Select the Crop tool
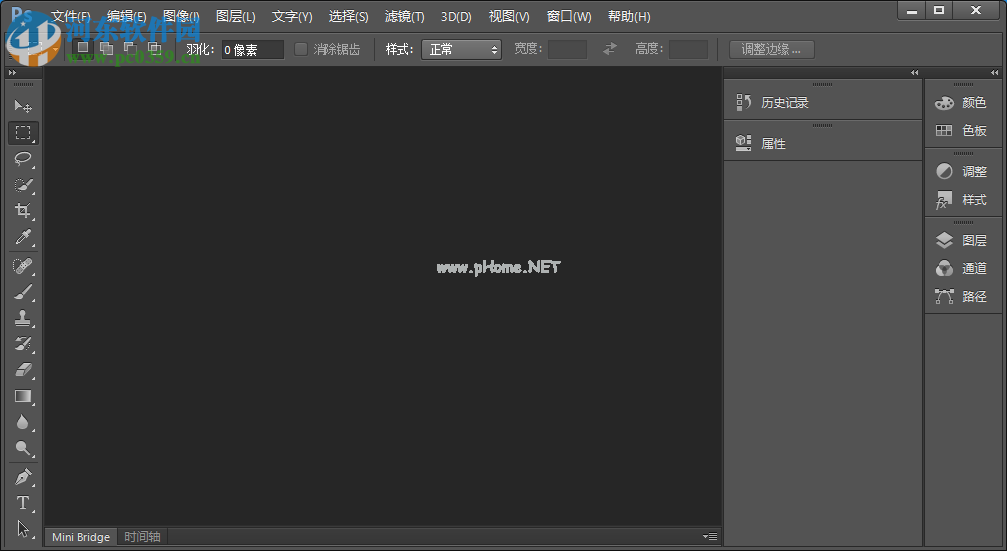Image resolution: width=1007 pixels, height=551 pixels. [23, 211]
